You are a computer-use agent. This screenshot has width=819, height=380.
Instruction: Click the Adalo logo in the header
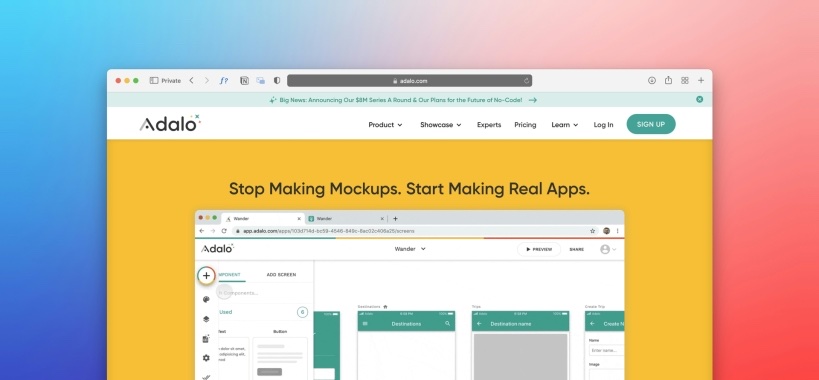pyautogui.click(x=170, y=123)
